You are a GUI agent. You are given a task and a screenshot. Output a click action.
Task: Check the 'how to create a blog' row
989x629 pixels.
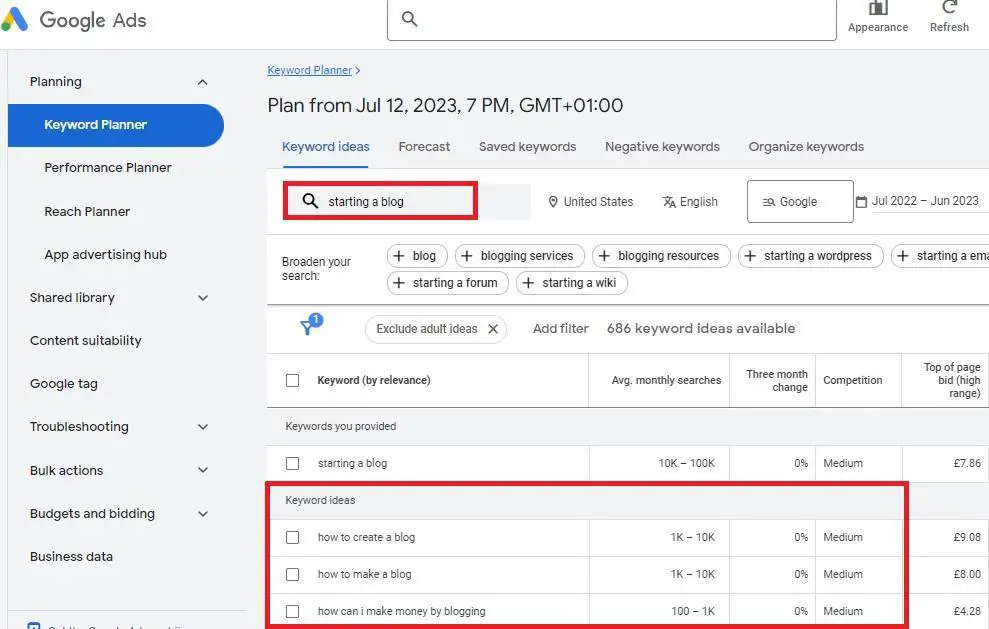coord(292,538)
